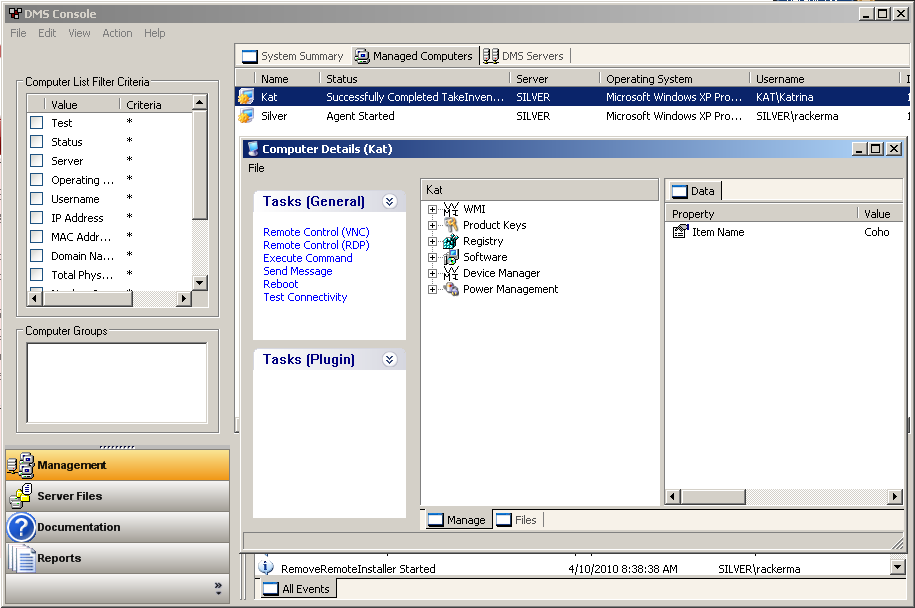This screenshot has height=608, width=915.
Task: Expand the Power Management tree node
Action: 432,289
